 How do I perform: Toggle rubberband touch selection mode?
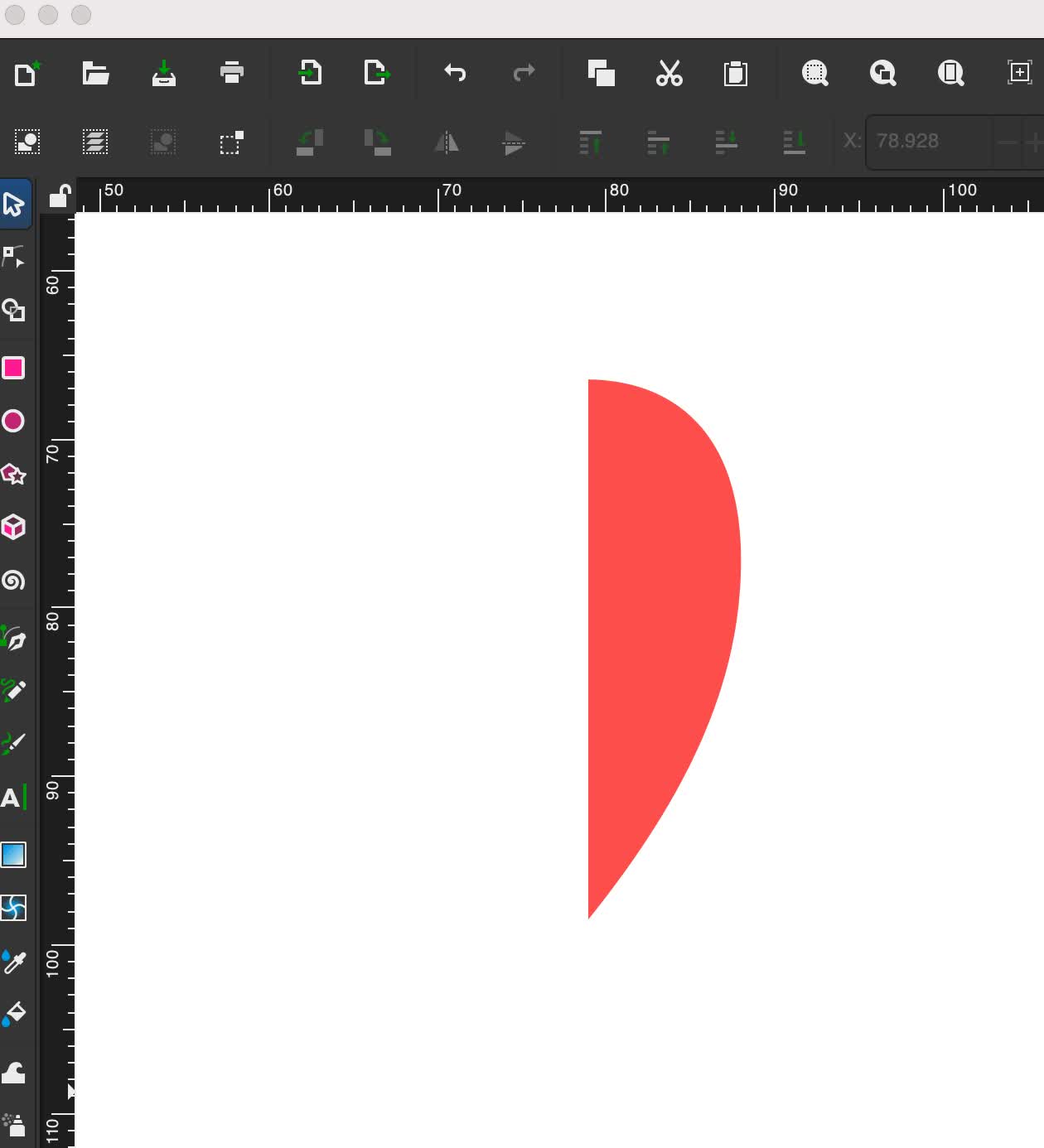tap(231, 142)
